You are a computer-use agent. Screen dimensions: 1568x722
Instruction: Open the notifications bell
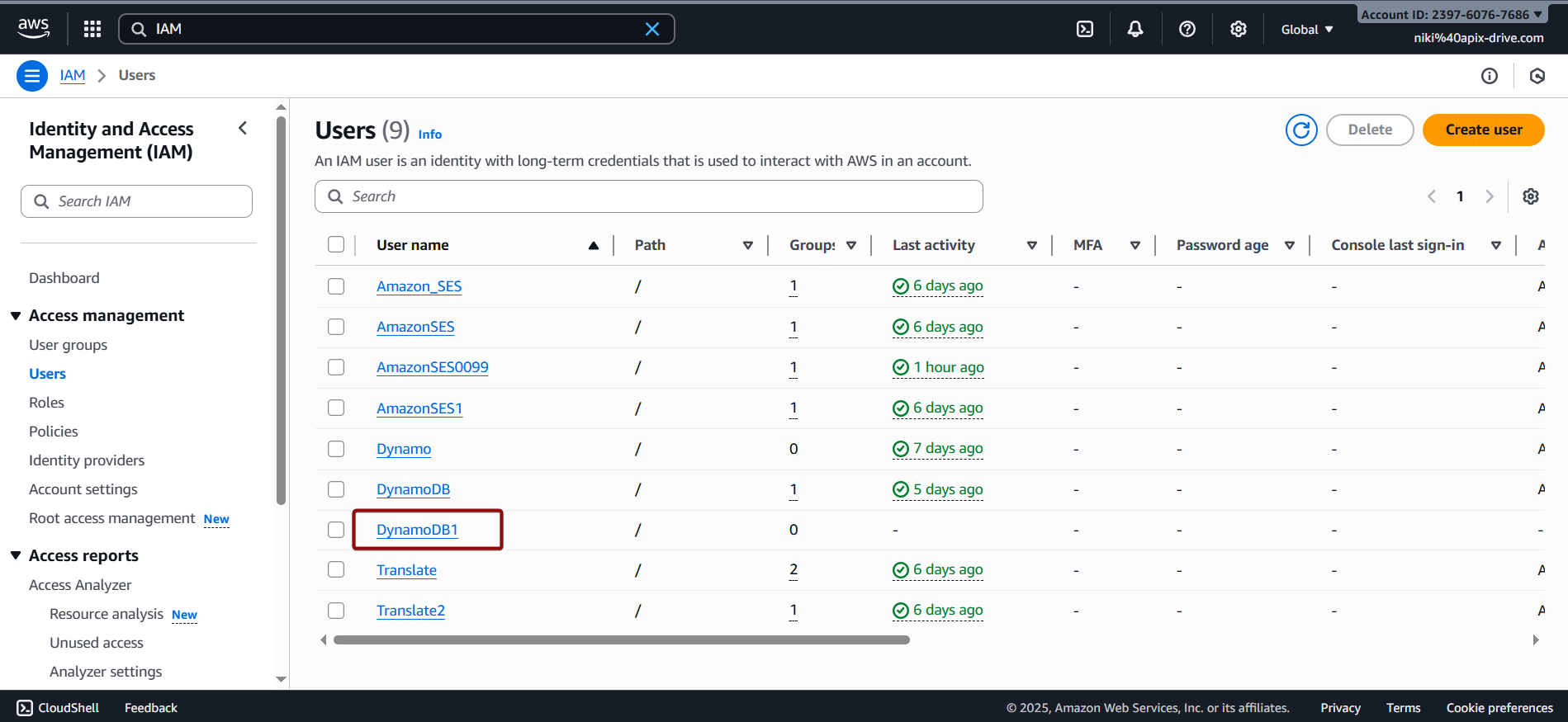(x=1135, y=29)
